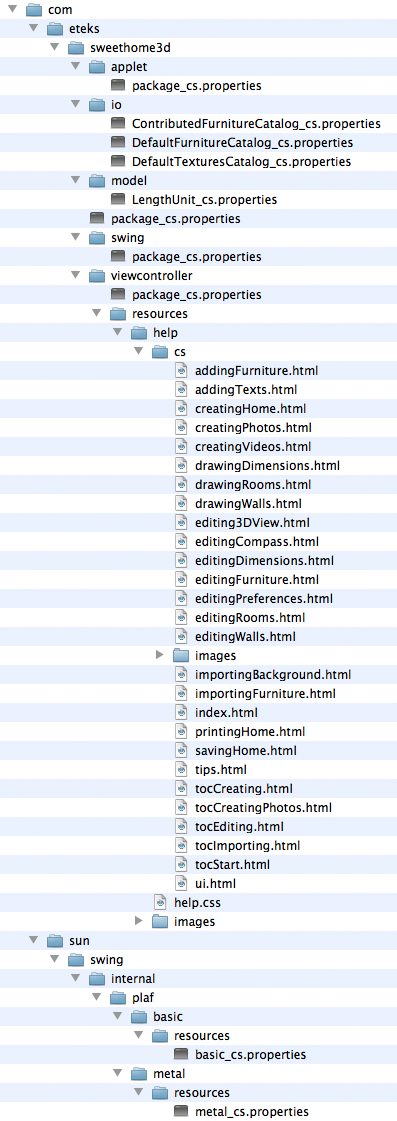Click the LengthUnit_cs.properties file icon
The width and height of the screenshot is (397, 1121).
click(x=119, y=199)
